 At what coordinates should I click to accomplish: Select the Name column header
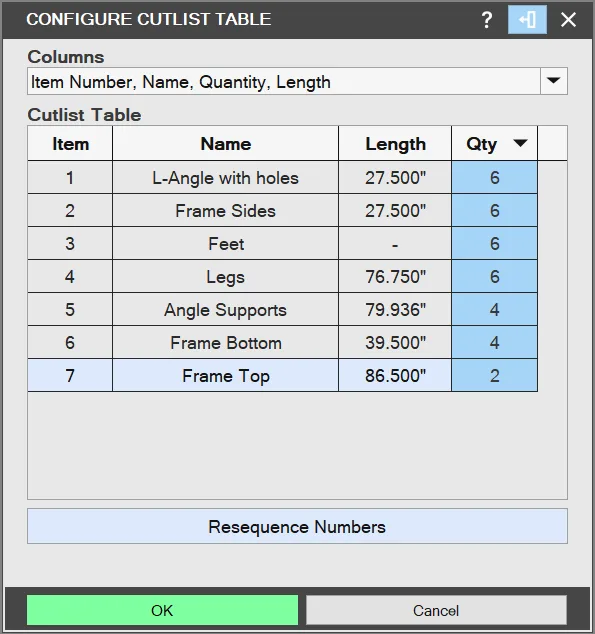[226, 144]
